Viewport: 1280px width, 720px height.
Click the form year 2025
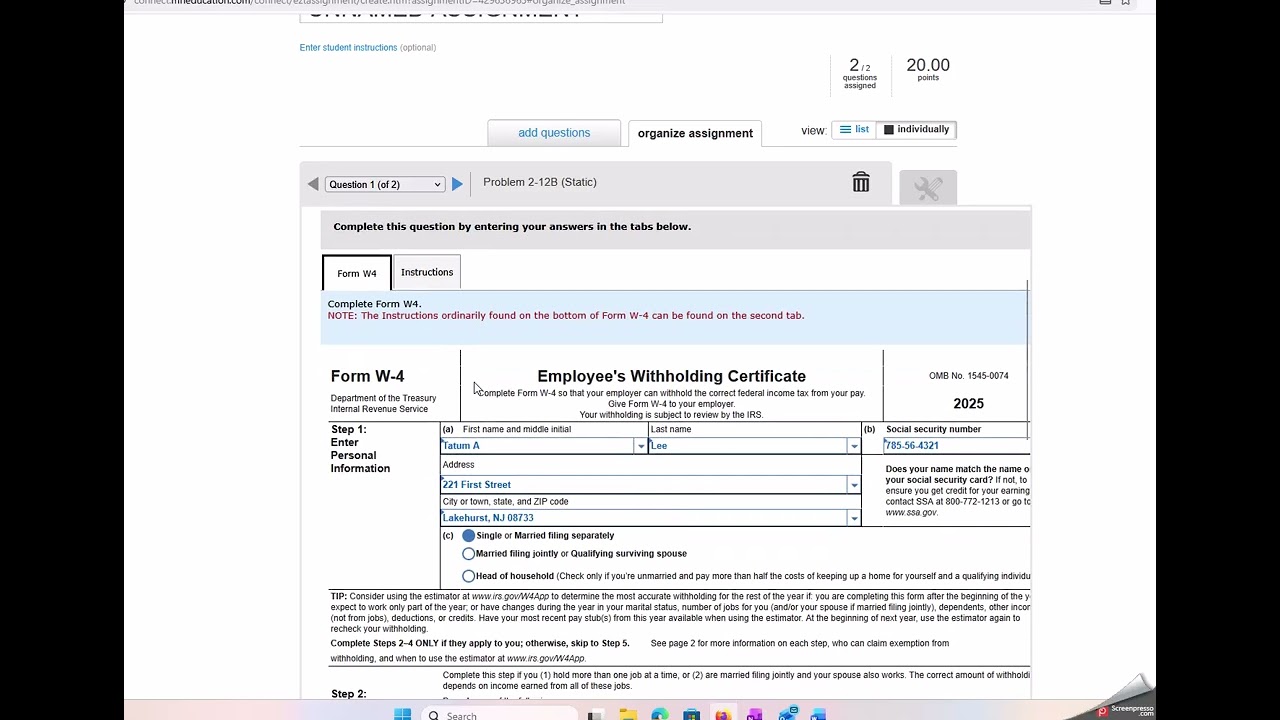[x=969, y=404]
